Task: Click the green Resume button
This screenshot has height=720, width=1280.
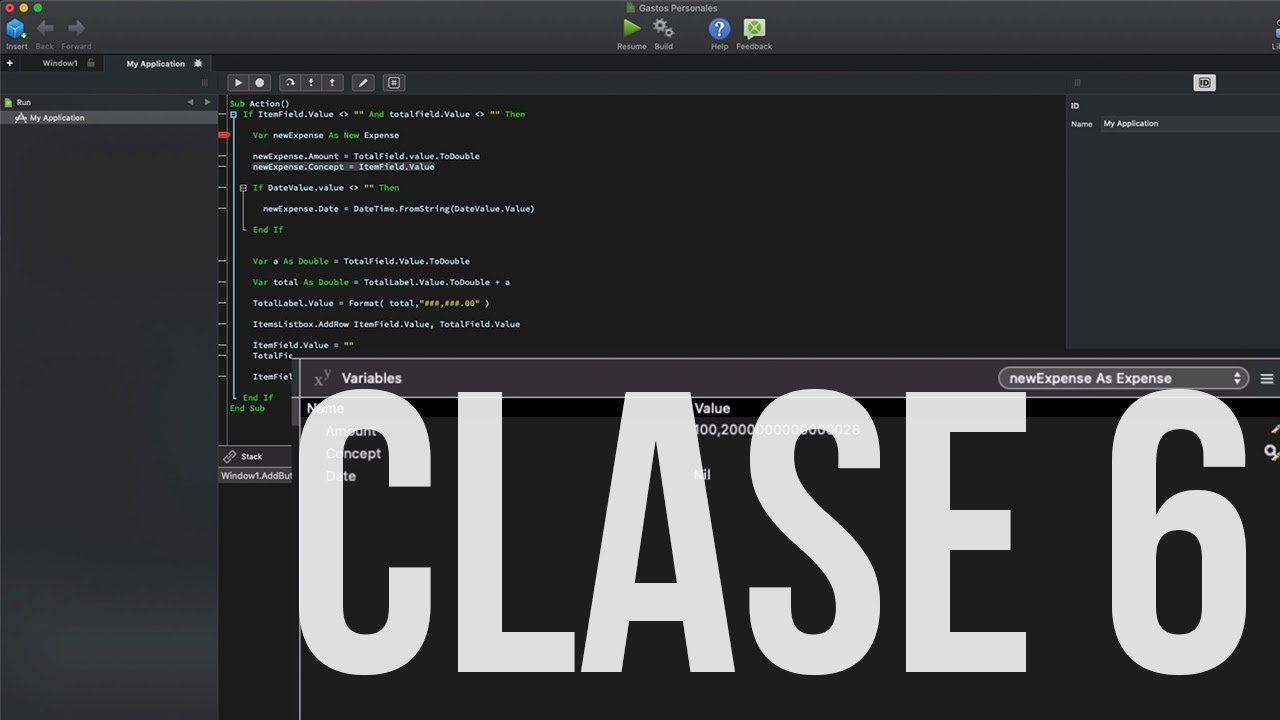Action: (631, 28)
